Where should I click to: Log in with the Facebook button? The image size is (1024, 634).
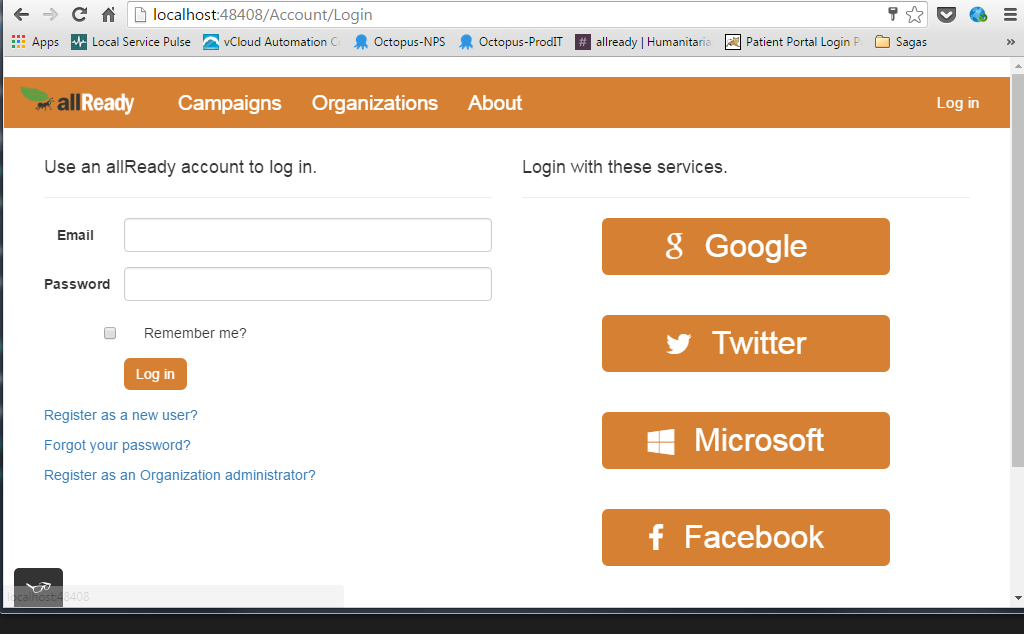(746, 537)
